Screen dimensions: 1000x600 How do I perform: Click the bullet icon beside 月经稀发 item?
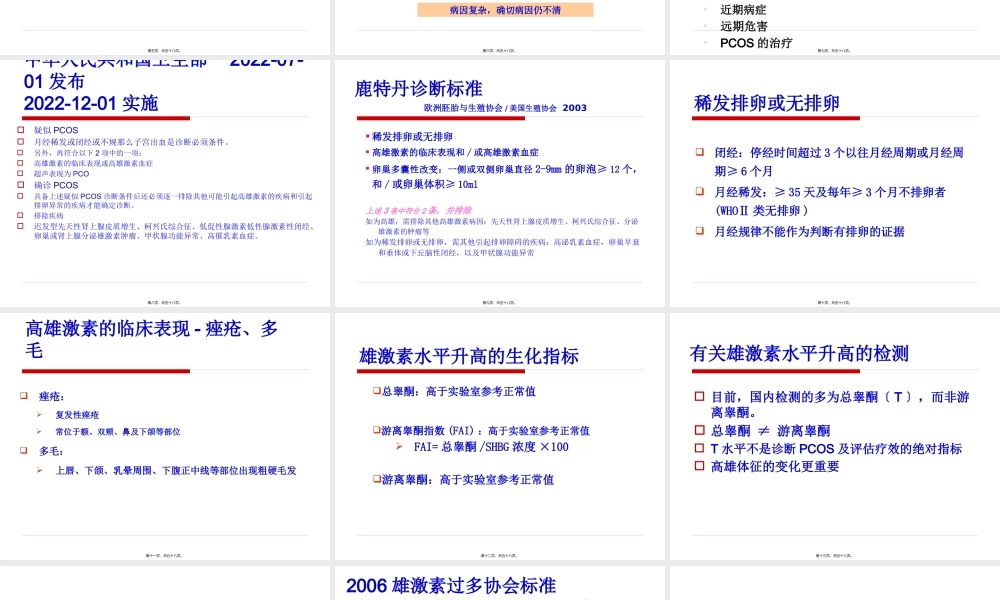pyautogui.click(x=700, y=191)
